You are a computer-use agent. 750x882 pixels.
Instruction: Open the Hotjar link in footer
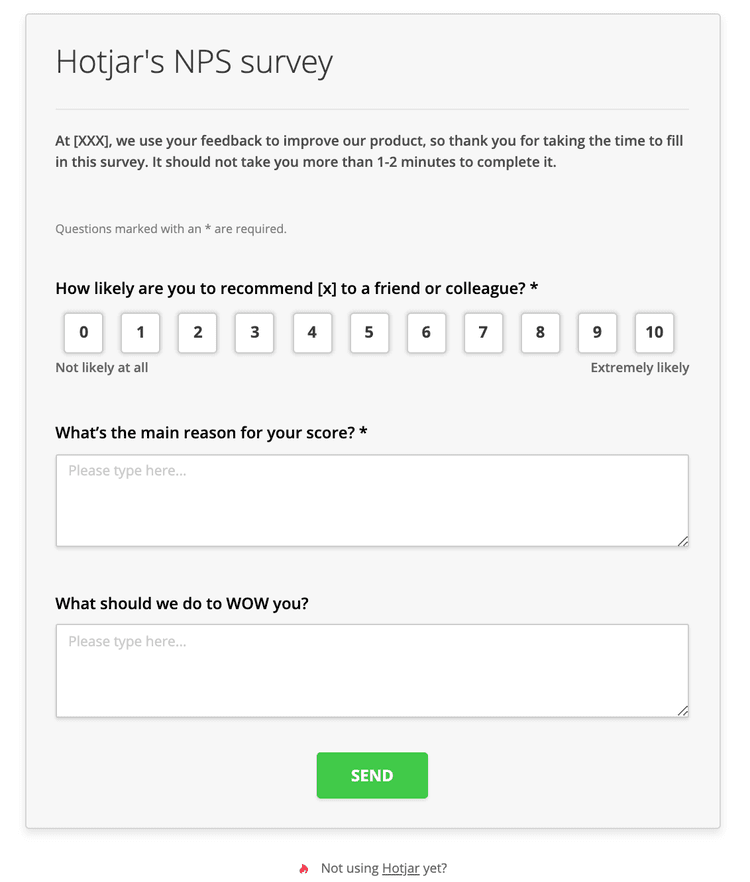coord(400,868)
